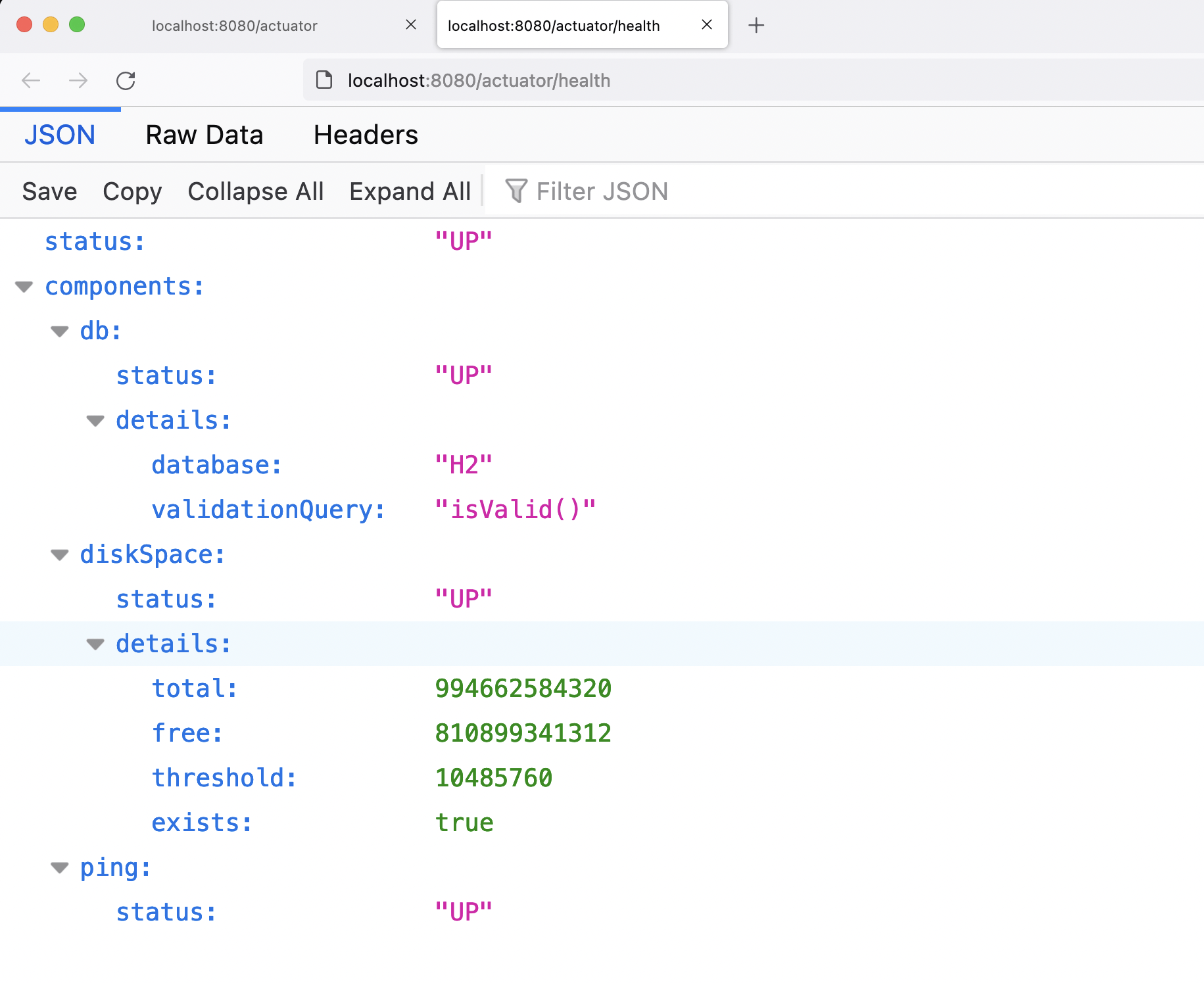Collapse the db node
The width and height of the screenshot is (1204, 983).
click(59, 331)
